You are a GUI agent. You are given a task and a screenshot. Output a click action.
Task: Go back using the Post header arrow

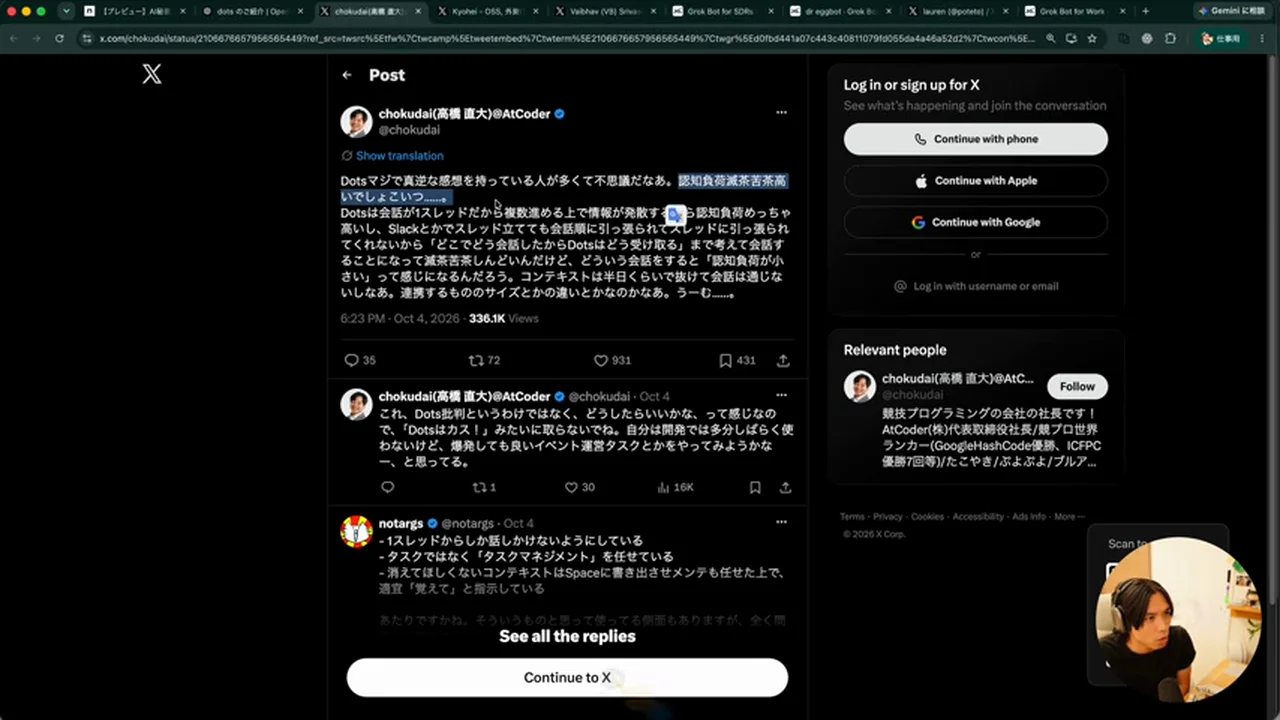(347, 75)
